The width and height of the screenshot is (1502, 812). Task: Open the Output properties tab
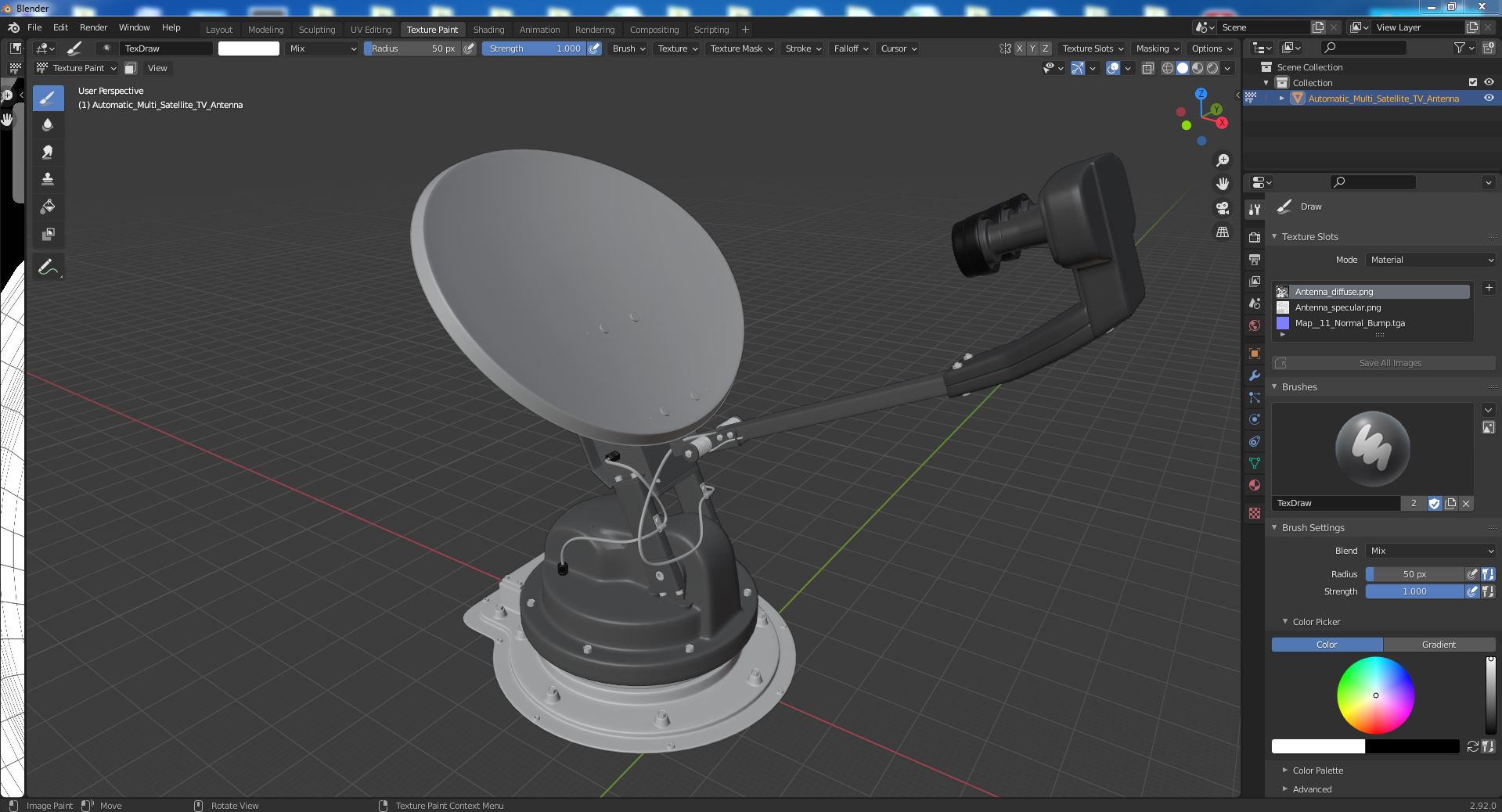(x=1255, y=259)
